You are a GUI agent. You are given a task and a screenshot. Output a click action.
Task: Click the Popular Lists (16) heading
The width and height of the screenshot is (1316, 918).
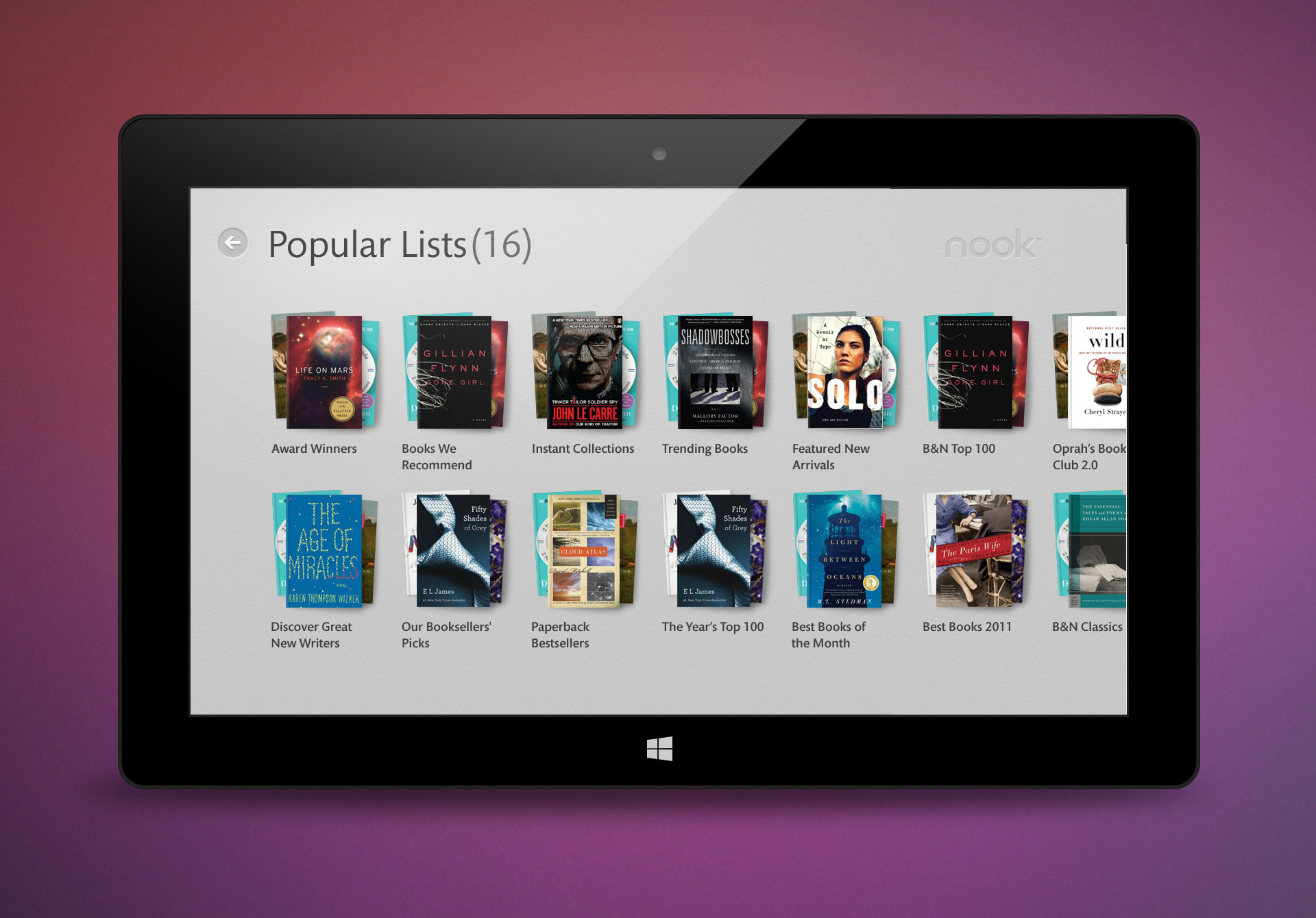click(x=400, y=245)
